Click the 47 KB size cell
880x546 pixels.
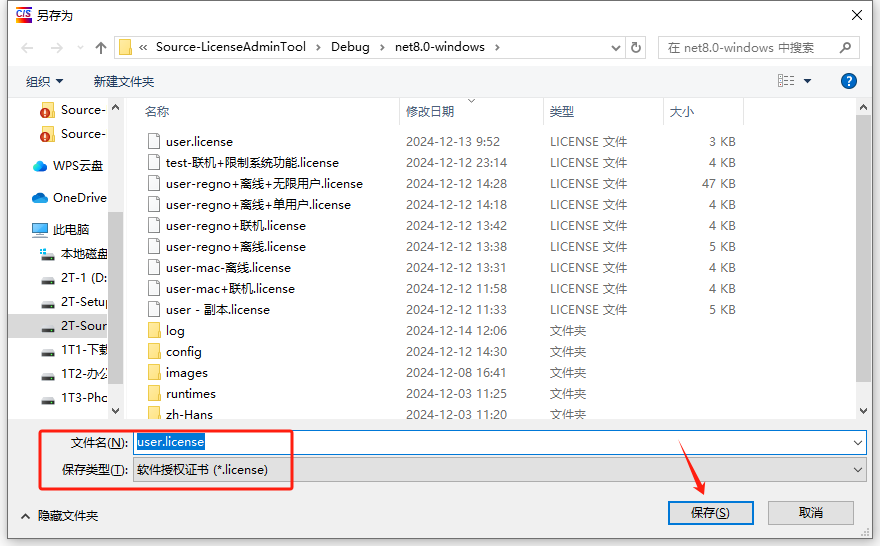pos(718,184)
